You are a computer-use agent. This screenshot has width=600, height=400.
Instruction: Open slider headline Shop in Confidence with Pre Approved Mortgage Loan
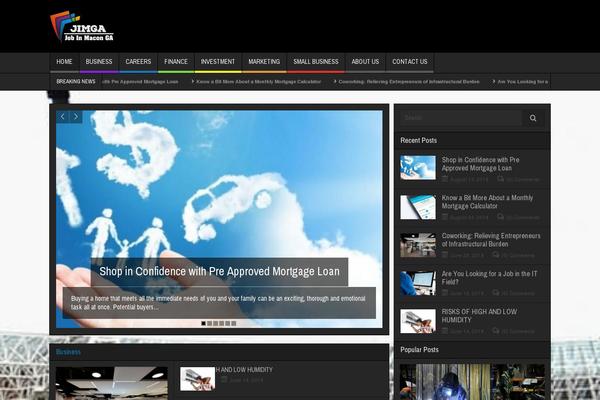219,271
